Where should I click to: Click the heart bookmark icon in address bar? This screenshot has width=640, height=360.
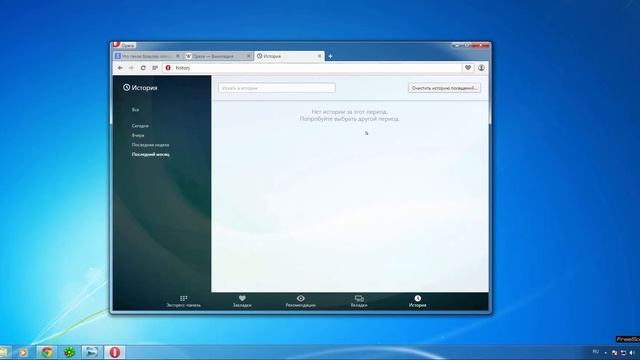pos(468,68)
